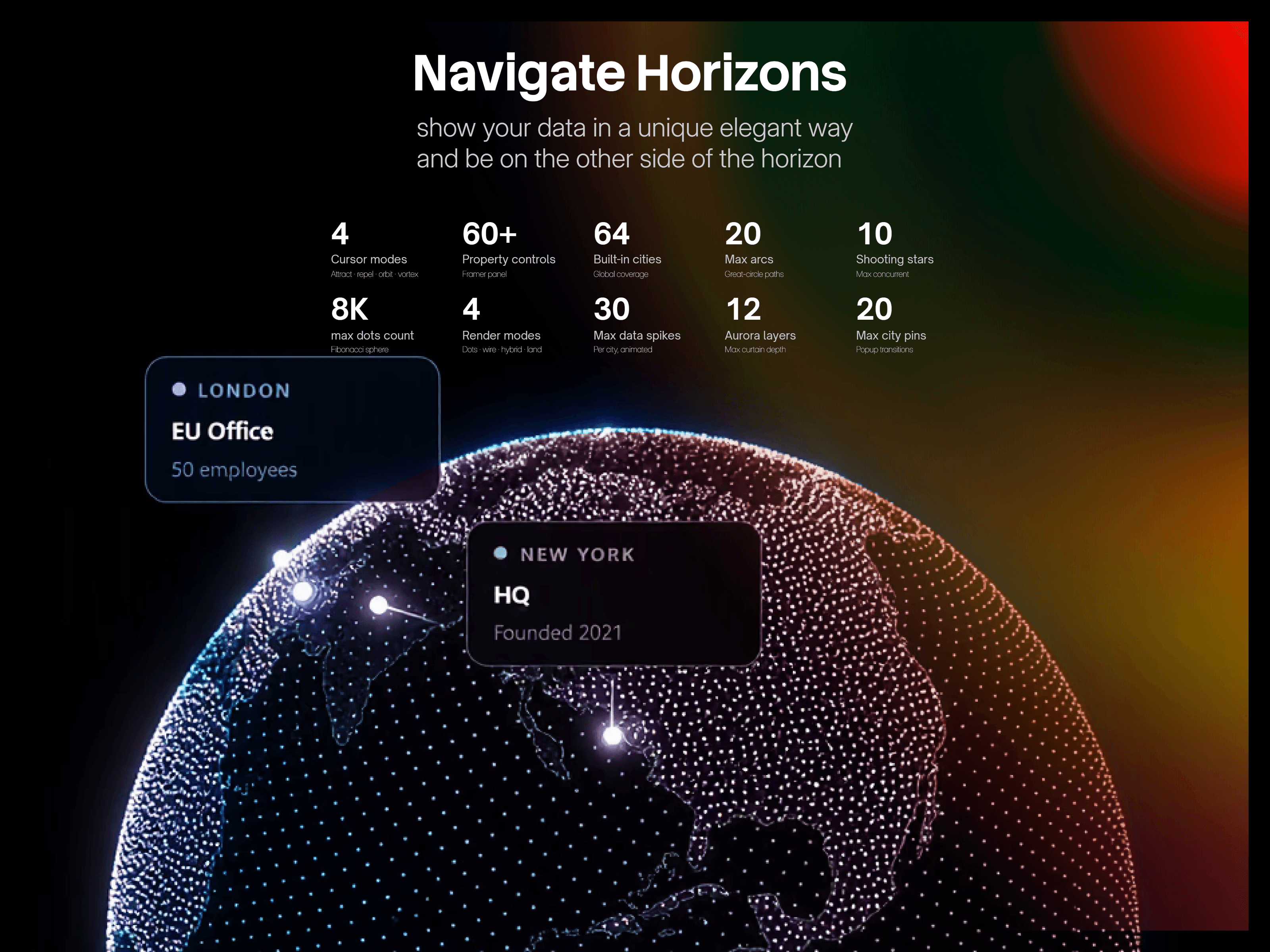Click the "Max concurrent" caption
The height and width of the screenshot is (952, 1270).
tap(883, 274)
